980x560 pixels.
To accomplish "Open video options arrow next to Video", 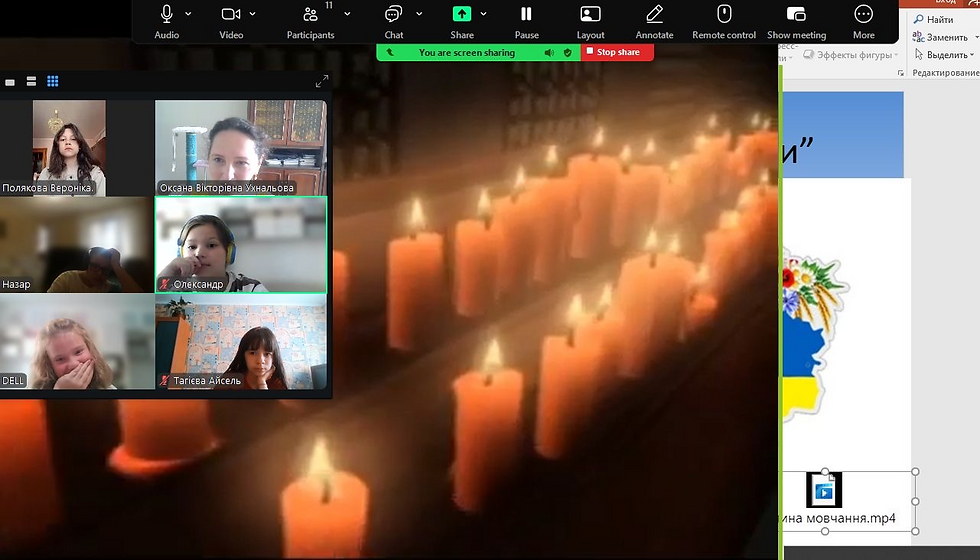I will [x=252, y=14].
